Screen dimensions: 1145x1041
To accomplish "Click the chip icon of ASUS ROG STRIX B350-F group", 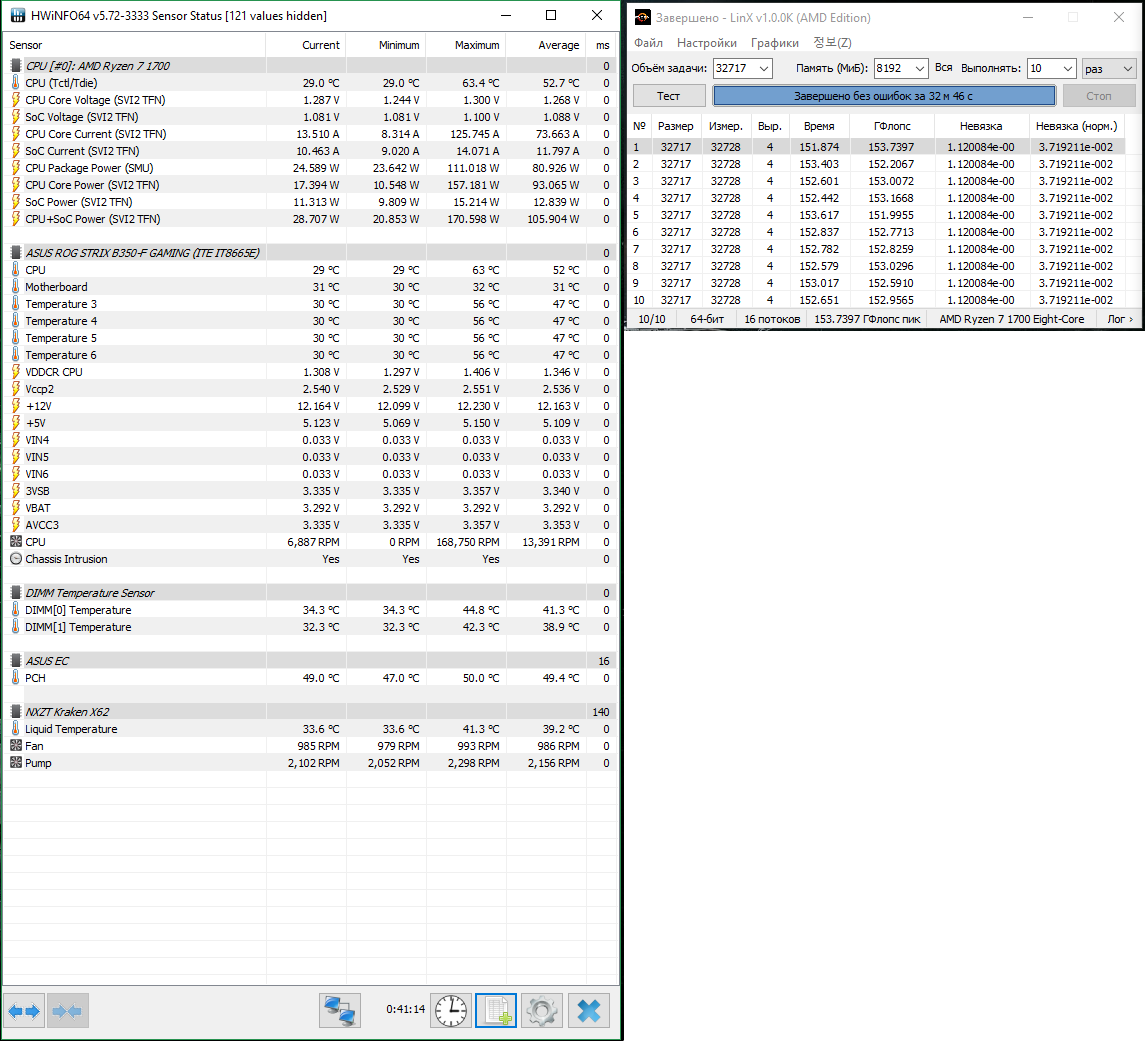I will coord(16,253).
